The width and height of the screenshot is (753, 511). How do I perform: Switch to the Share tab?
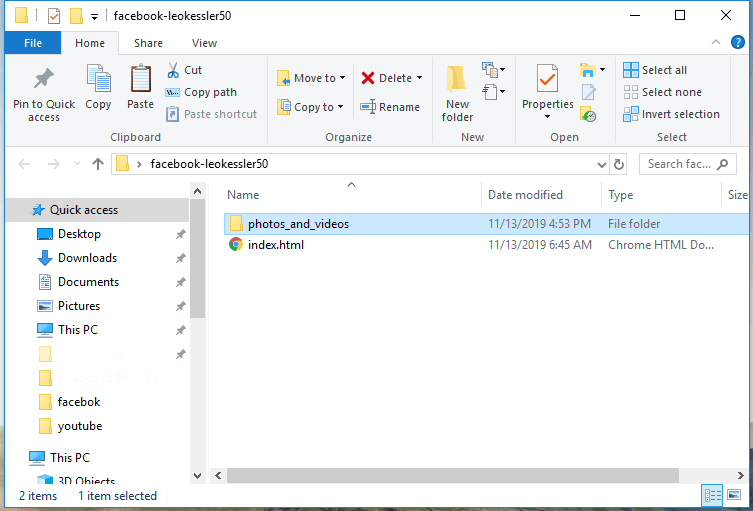(148, 43)
